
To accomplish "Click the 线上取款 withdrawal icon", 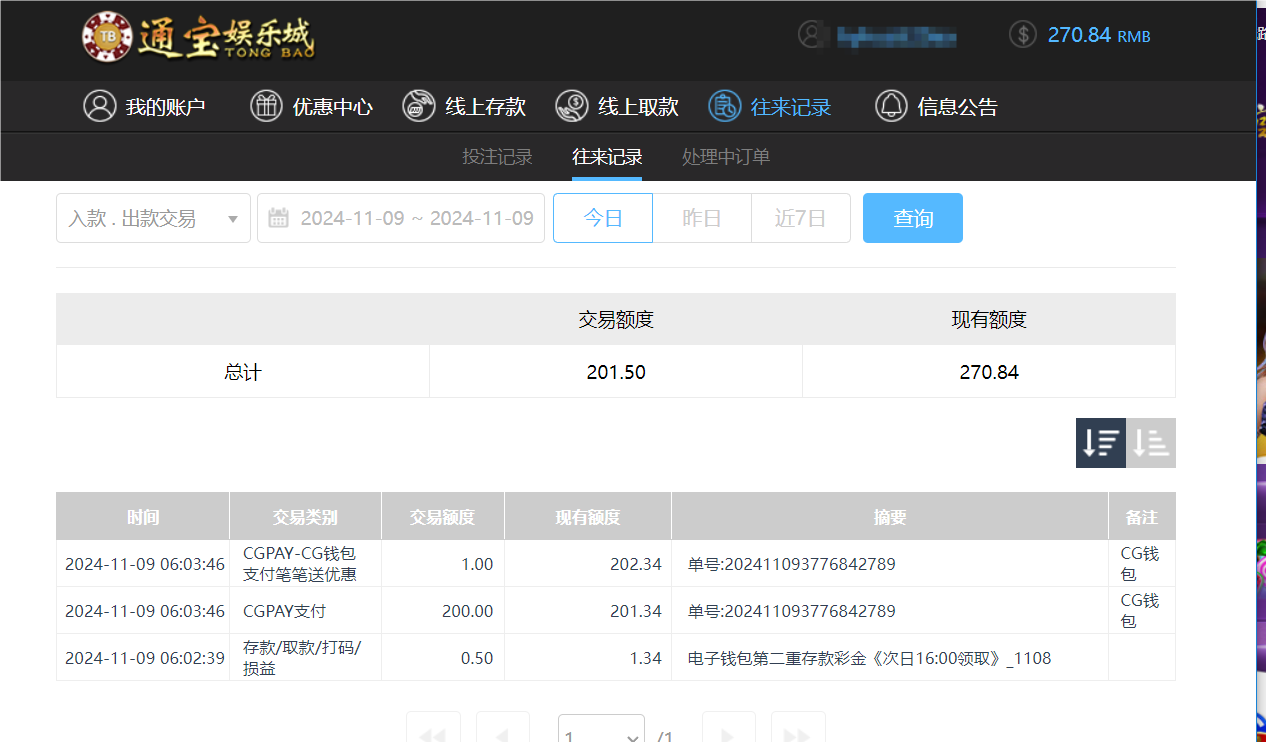I will point(573,106).
